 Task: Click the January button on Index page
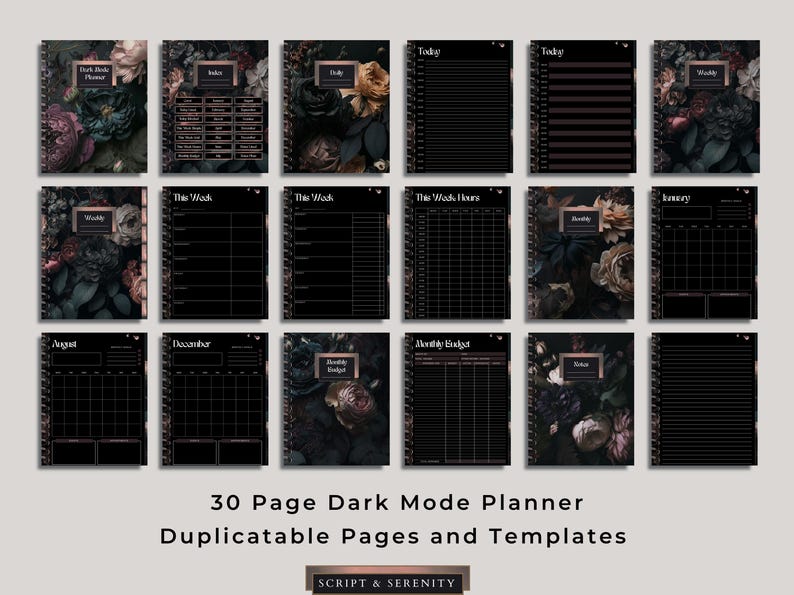coord(218,101)
